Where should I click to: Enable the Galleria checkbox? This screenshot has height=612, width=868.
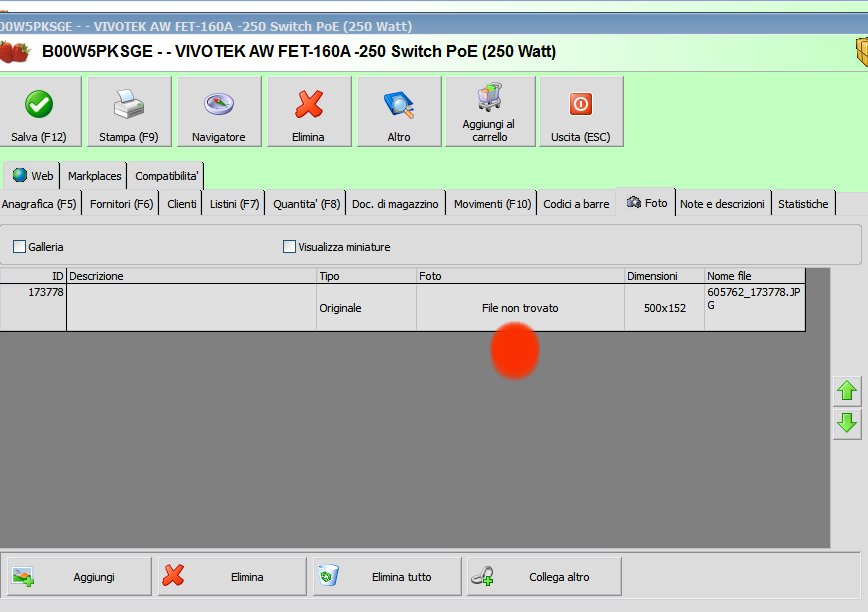click(x=19, y=247)
